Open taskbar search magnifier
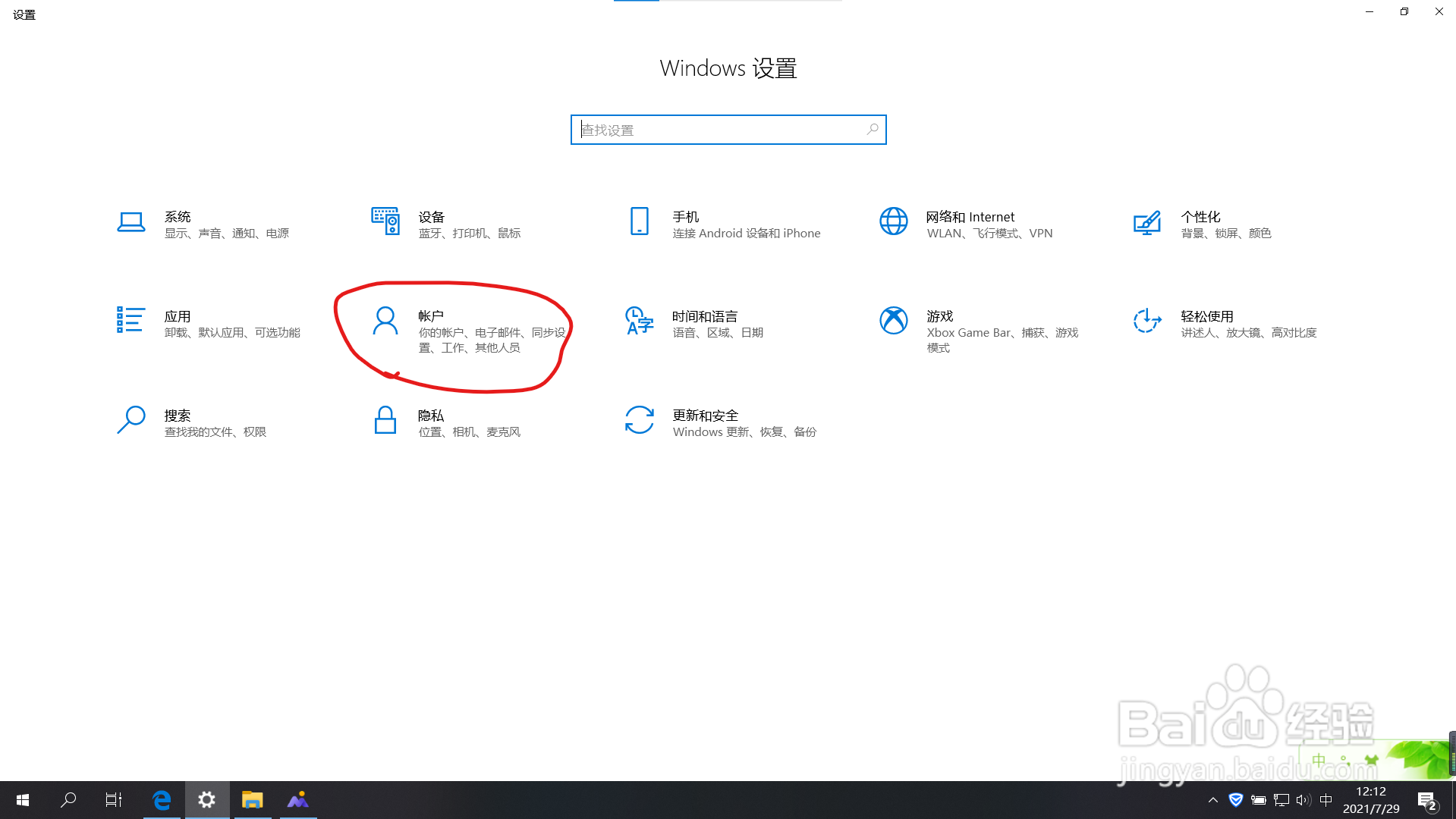Image resolution: width=1456 pixels, height=819 pixels. pyautogui.click(x=68, y=800)
